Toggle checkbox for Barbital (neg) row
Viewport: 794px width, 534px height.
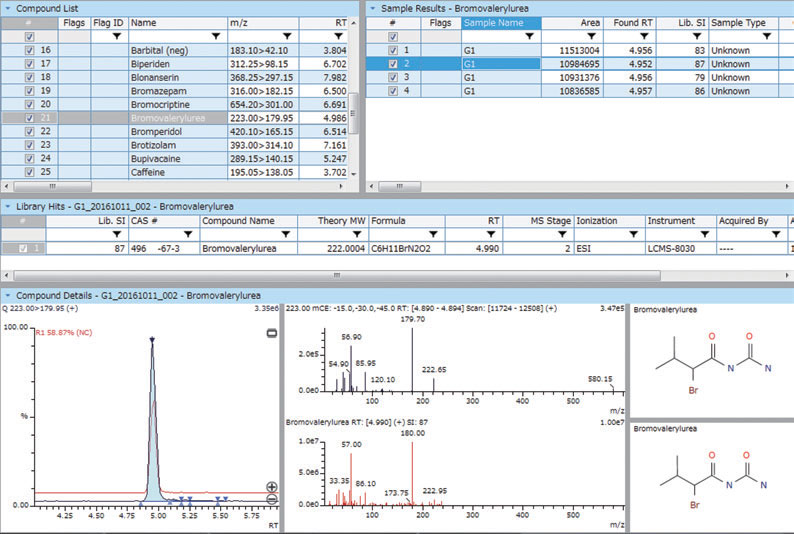click(x=29, y=50)
